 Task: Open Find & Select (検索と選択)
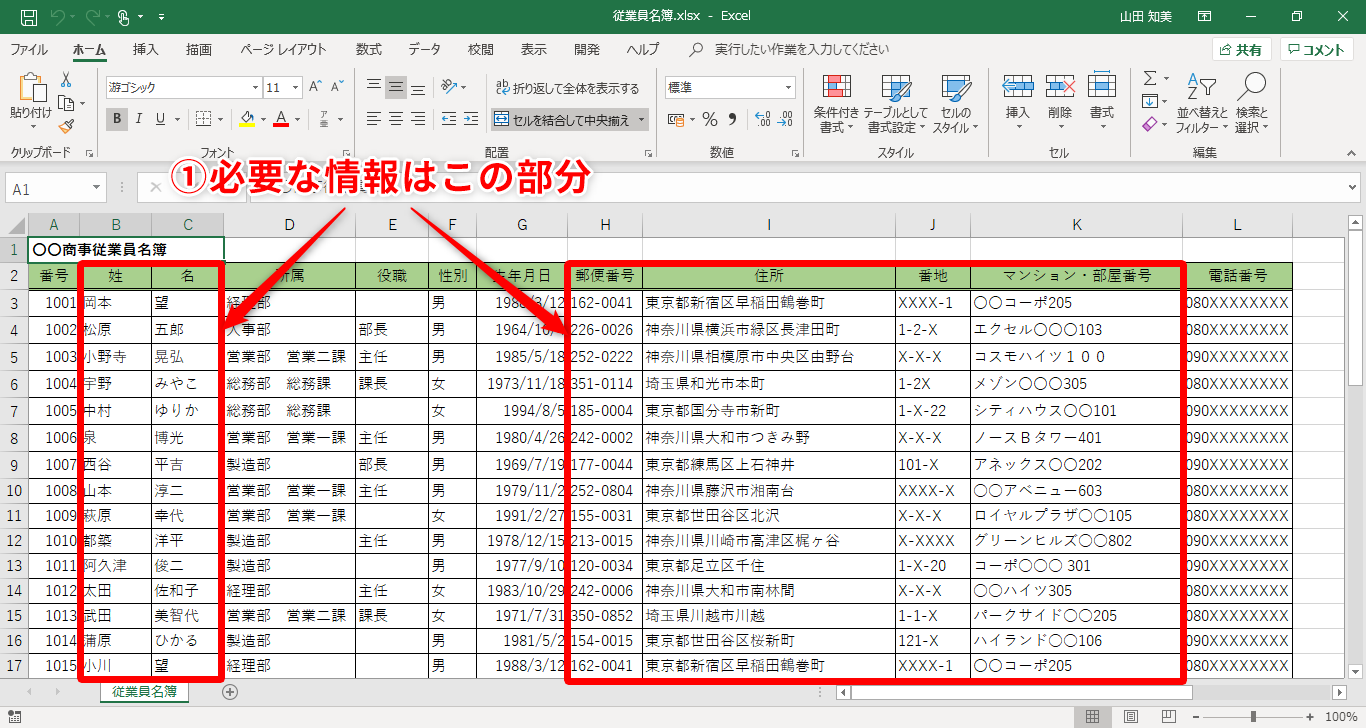(1251, 104)
